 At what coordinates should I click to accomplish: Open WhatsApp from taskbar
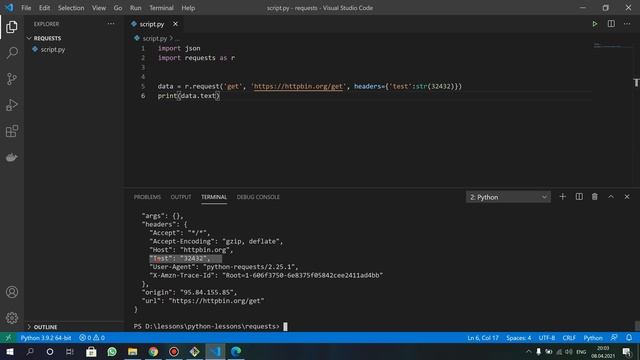(112, 351)
